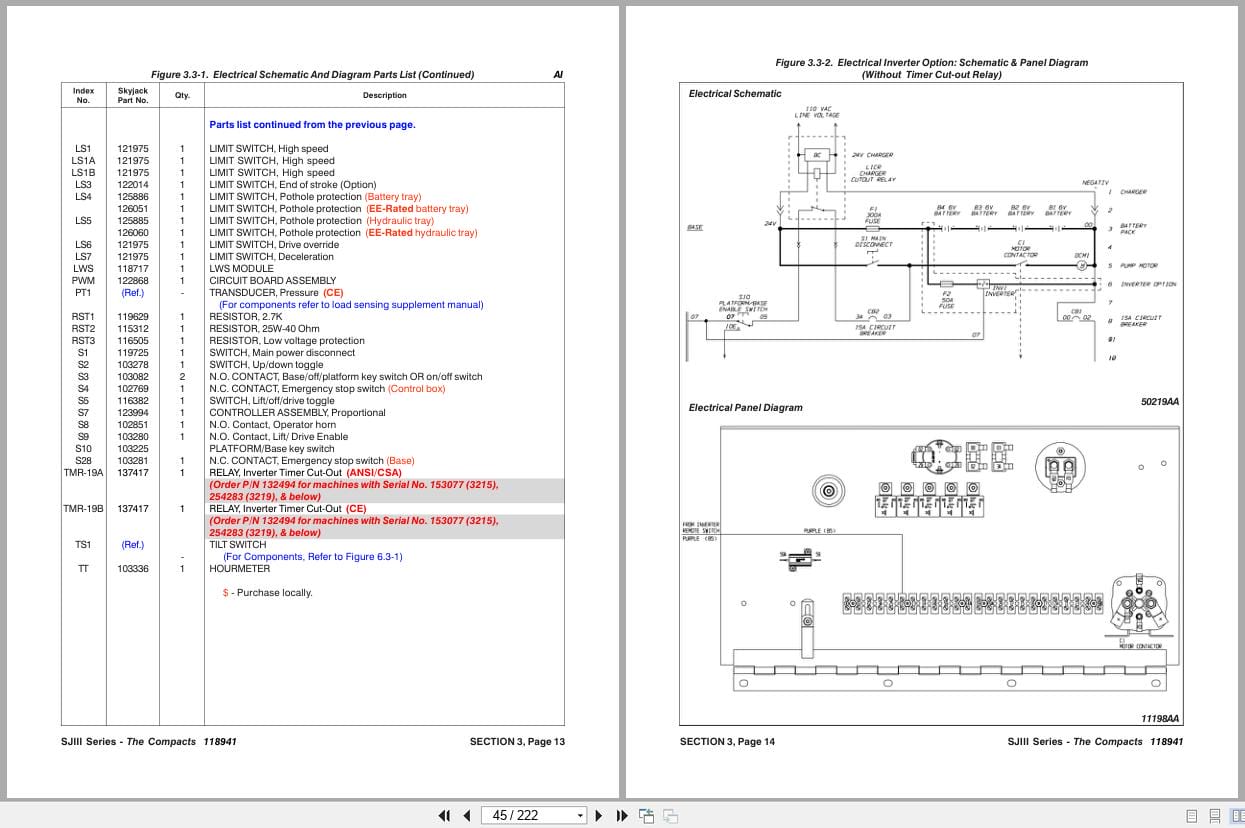Select the single-page view icon at bottom right

[1192, 815]
